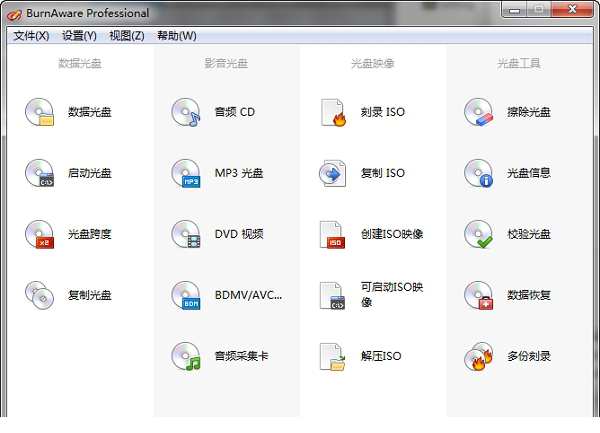Click the 光盘工具 column header
Viewport: 600px width, 433px height.
(x=519, y=63)
